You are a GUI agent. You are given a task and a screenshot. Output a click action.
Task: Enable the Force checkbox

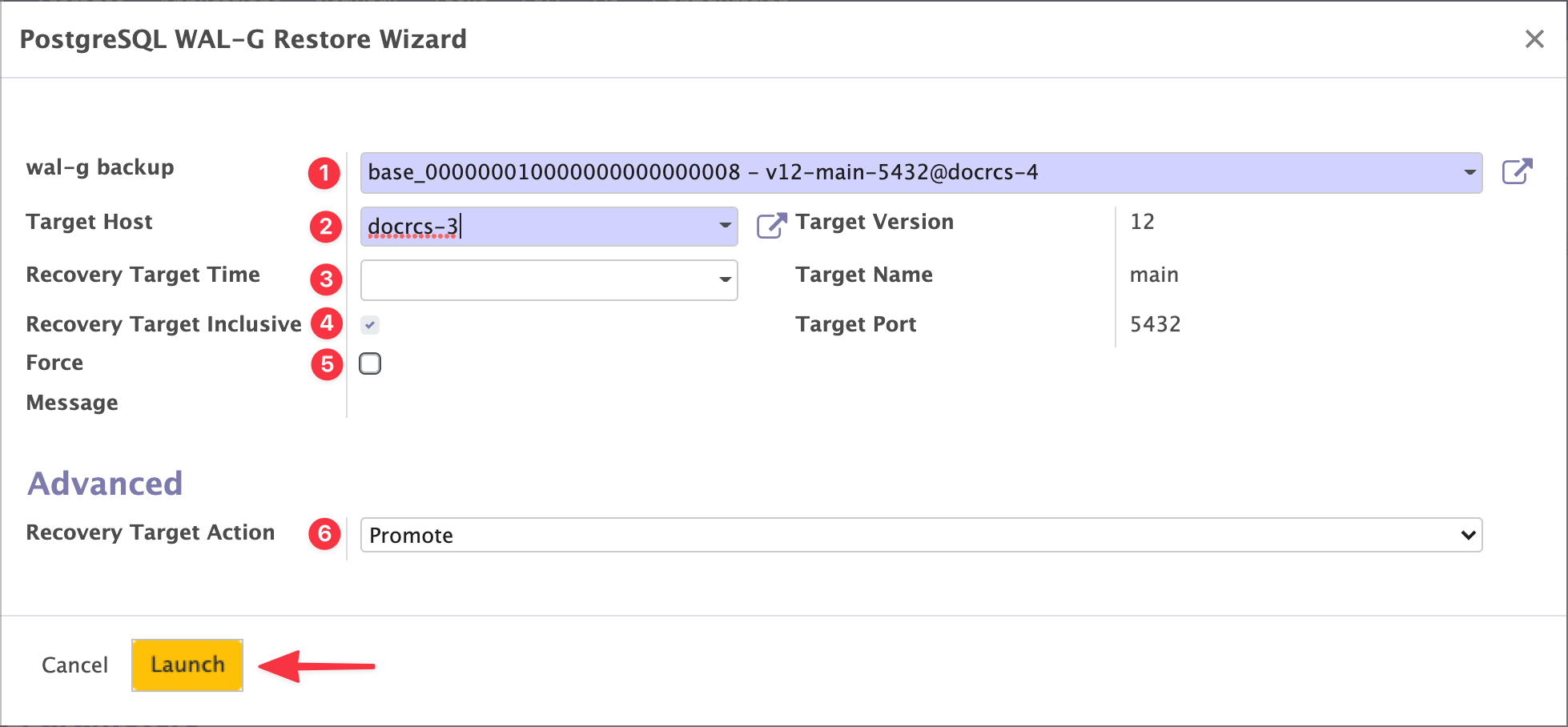(370, 363)
